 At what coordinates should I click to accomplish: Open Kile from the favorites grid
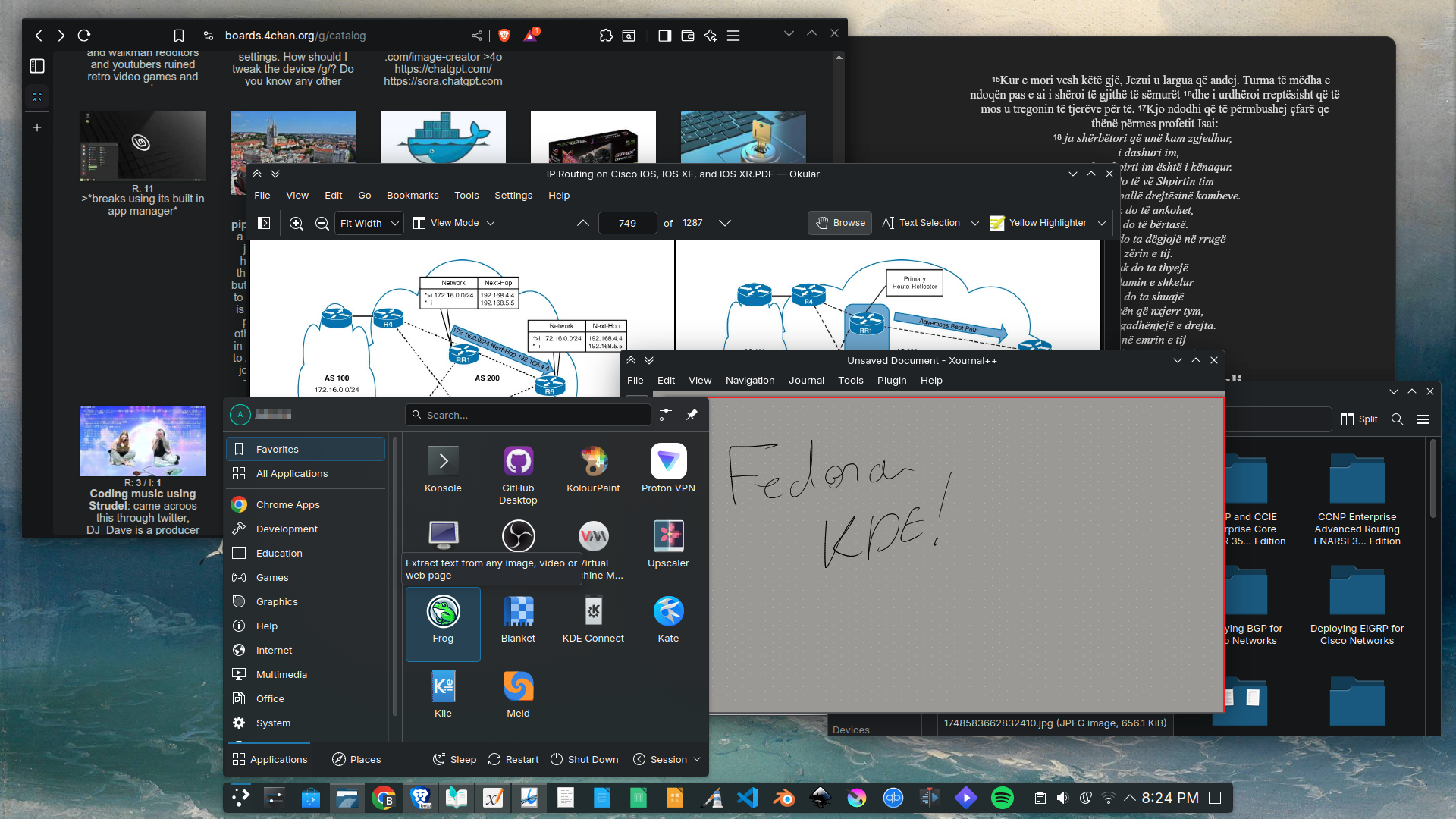(443, 695)
